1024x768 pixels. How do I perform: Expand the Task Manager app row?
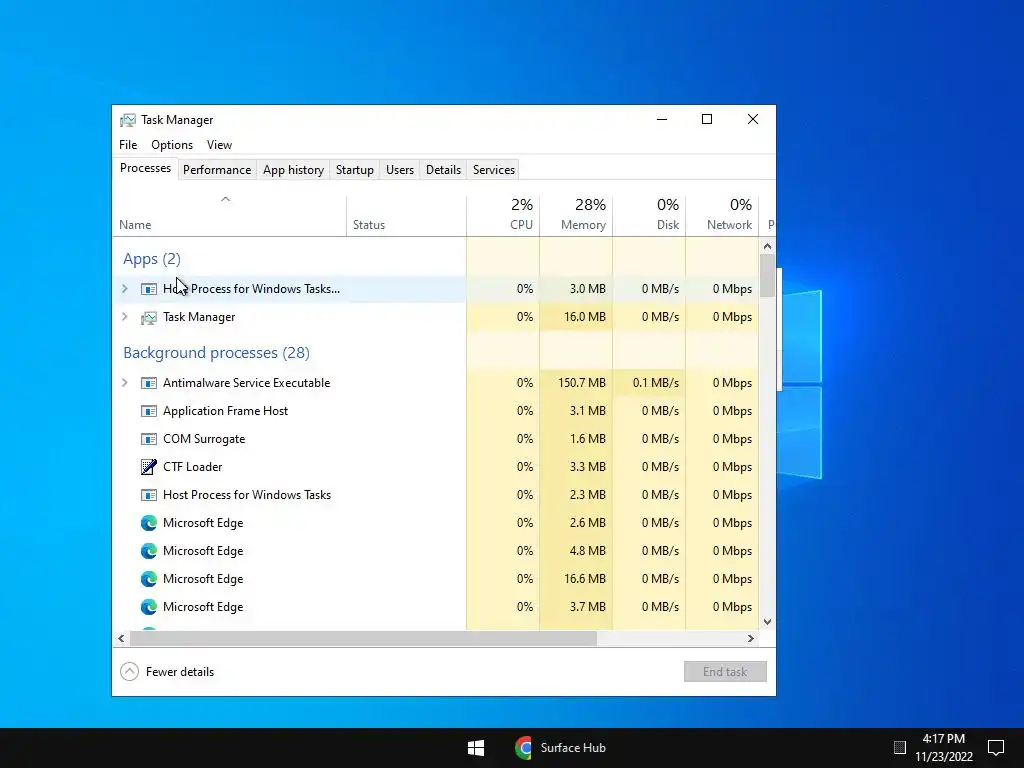[125, 317]
